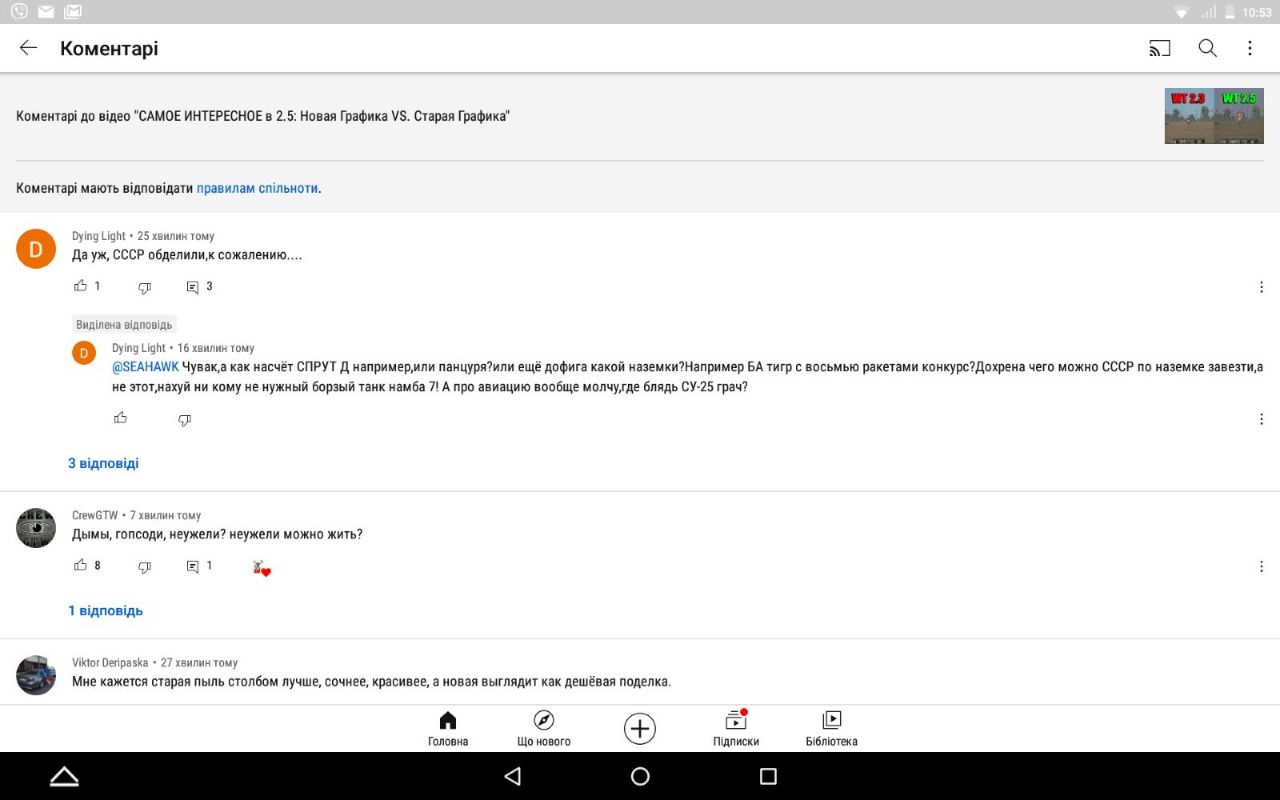Open the Що нового tab
This screenshot has width=1280, height=800.
[544, 729]
